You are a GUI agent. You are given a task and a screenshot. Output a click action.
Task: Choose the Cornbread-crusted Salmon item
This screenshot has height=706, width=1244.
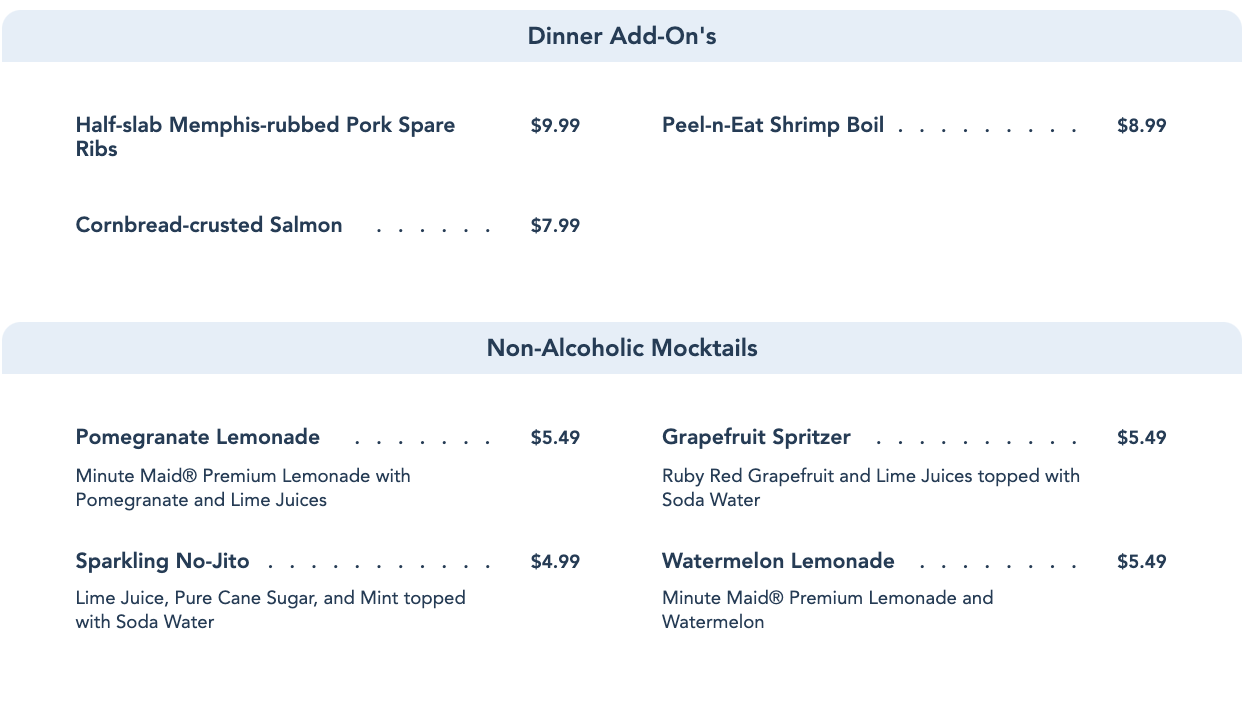coord(209,225)
